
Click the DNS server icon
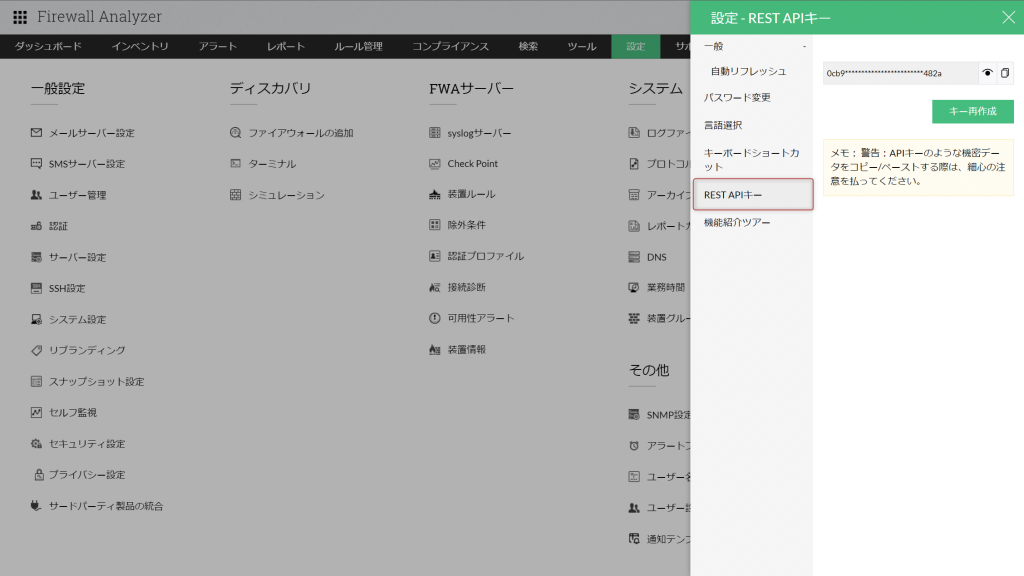point(634,257)
